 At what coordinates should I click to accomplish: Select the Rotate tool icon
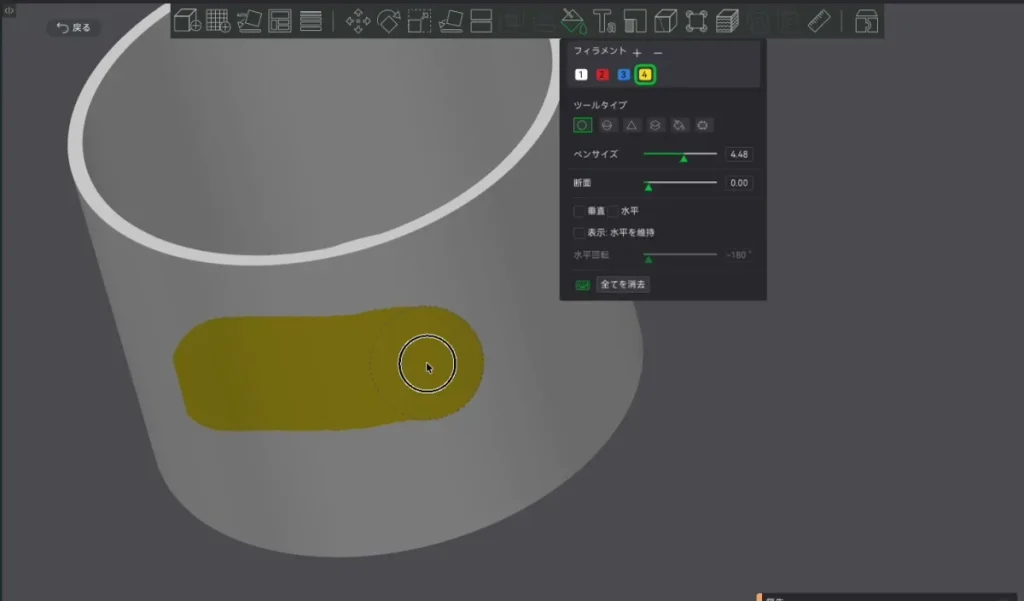(389, 21)
